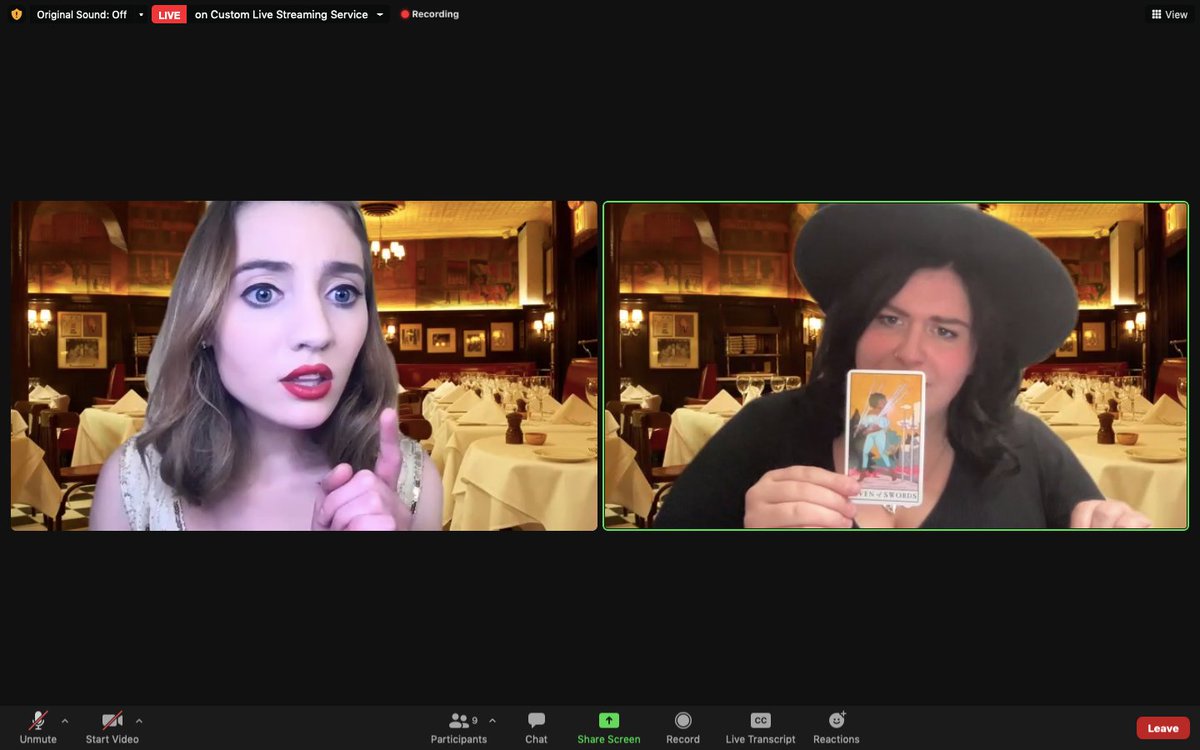The width and height of the screenshot is (1200, 750).
Task: Click the red Leave button
Action: [x=1163, y=728]
